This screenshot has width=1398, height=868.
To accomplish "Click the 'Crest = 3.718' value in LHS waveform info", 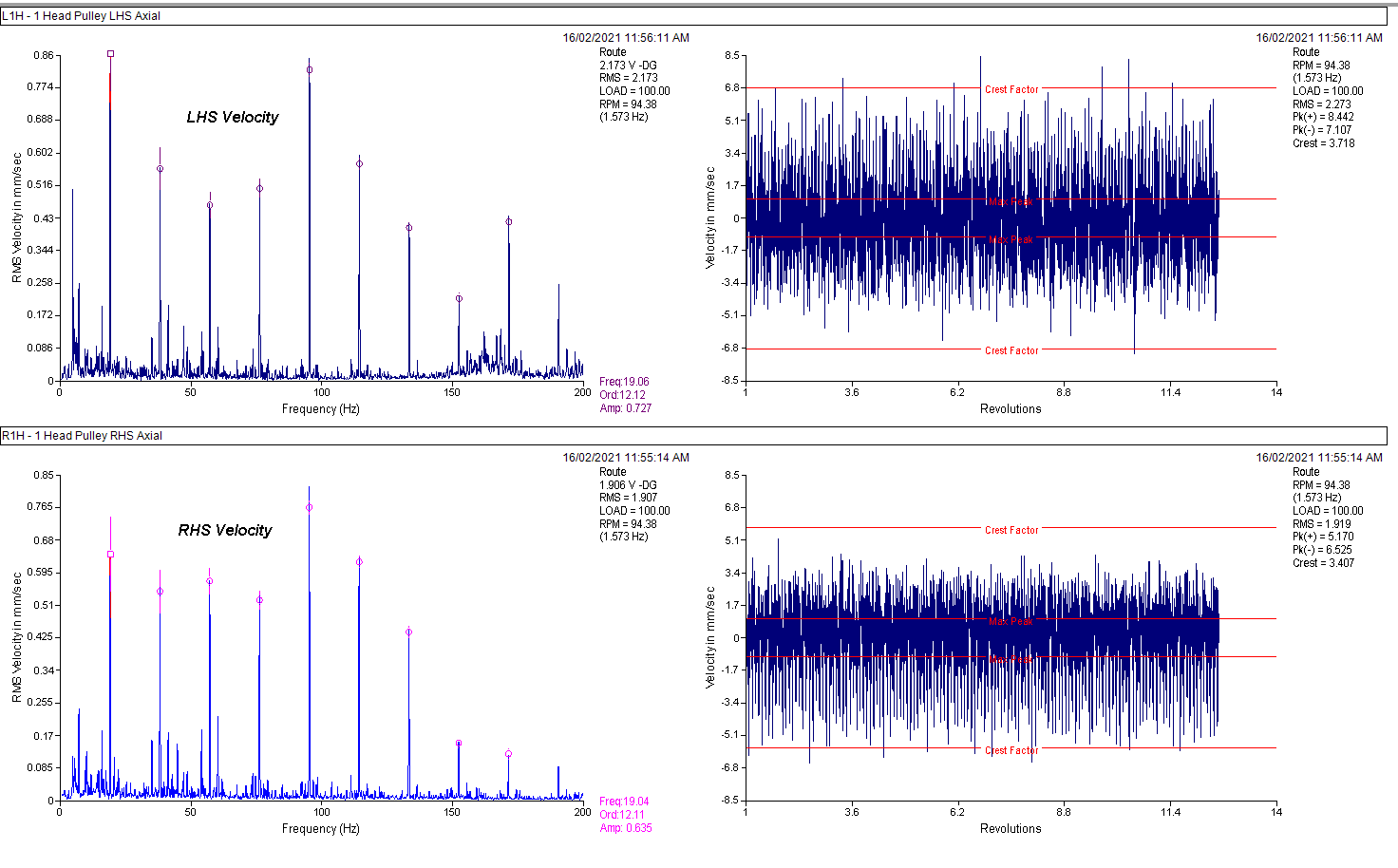I will [1323, 143].
